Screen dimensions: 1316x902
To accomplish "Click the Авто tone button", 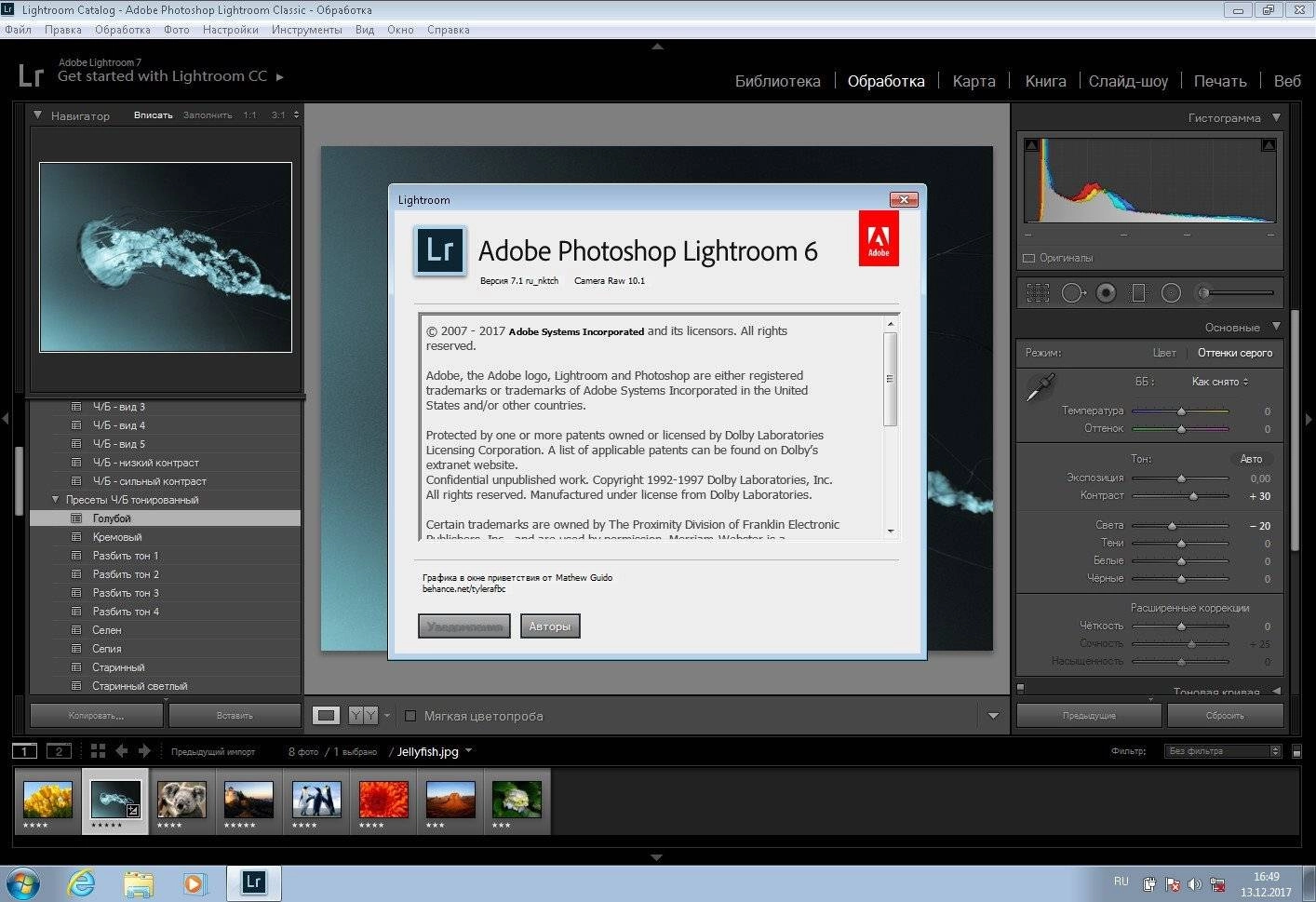I will [x=1251, y=459].
